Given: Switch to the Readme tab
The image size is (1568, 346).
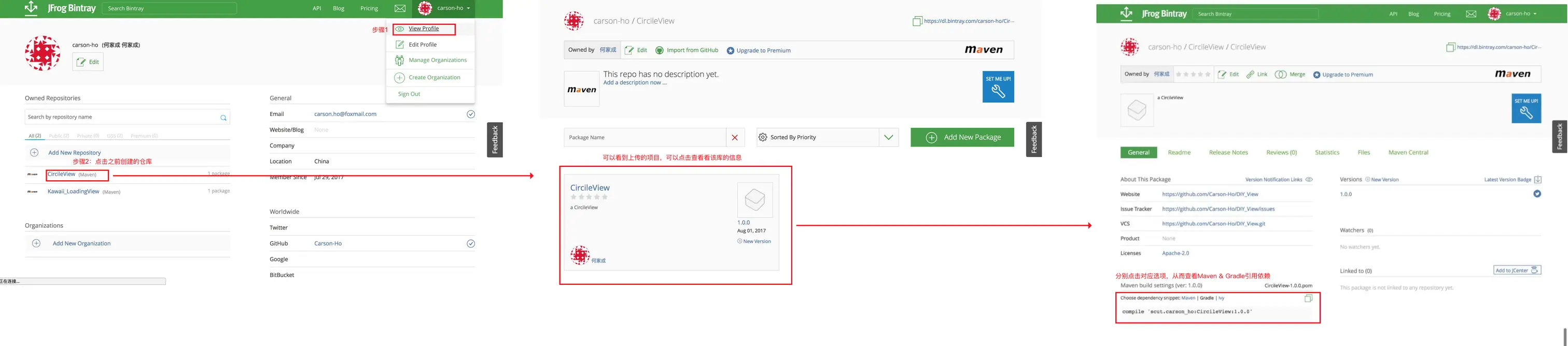Looking at the screenshot, I should [x=1179, y=153].
